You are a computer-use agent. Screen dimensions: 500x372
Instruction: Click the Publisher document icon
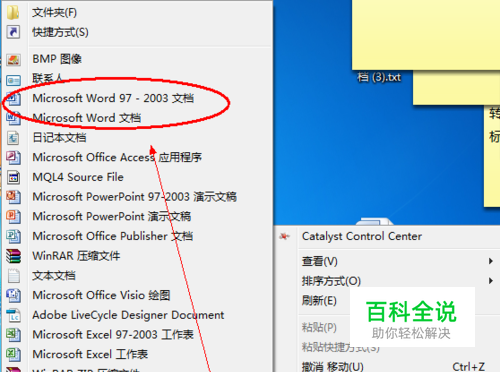(x=13, y=236)
